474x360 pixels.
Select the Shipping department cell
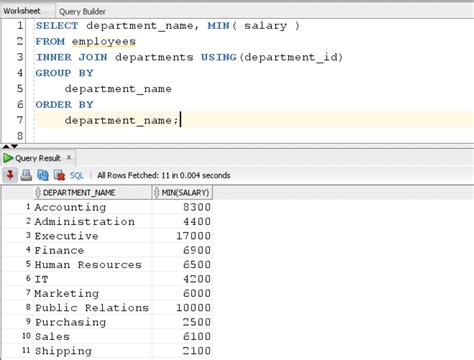[93, 351]
